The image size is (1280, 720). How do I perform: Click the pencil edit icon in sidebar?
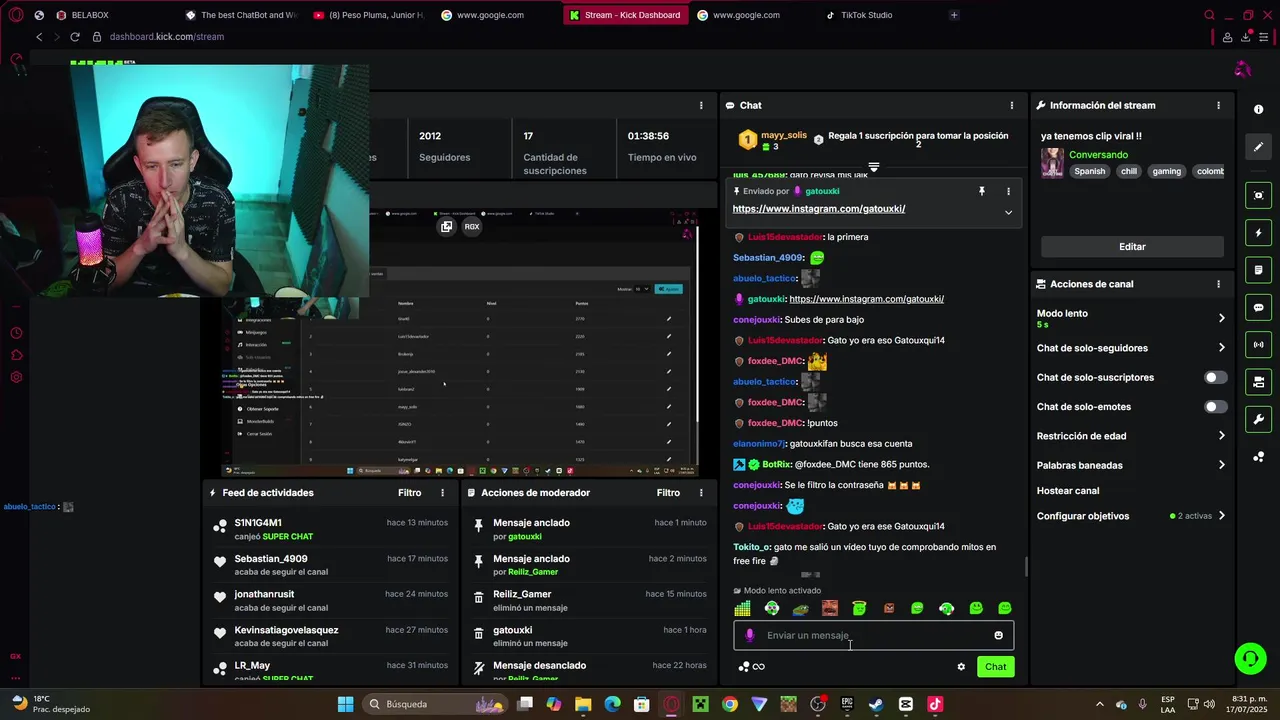tap(1258, 147)
